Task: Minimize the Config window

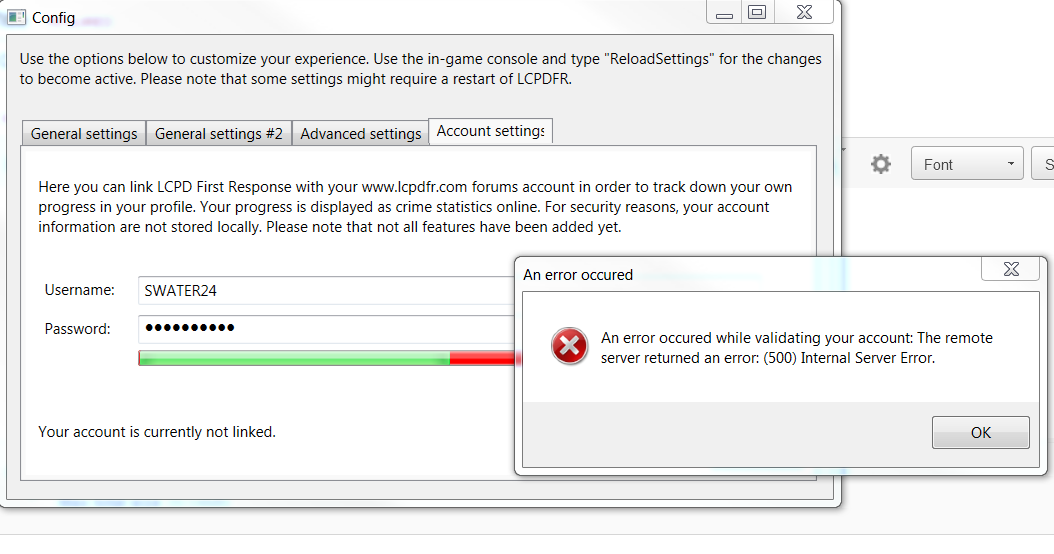Action: click(725, 13)
